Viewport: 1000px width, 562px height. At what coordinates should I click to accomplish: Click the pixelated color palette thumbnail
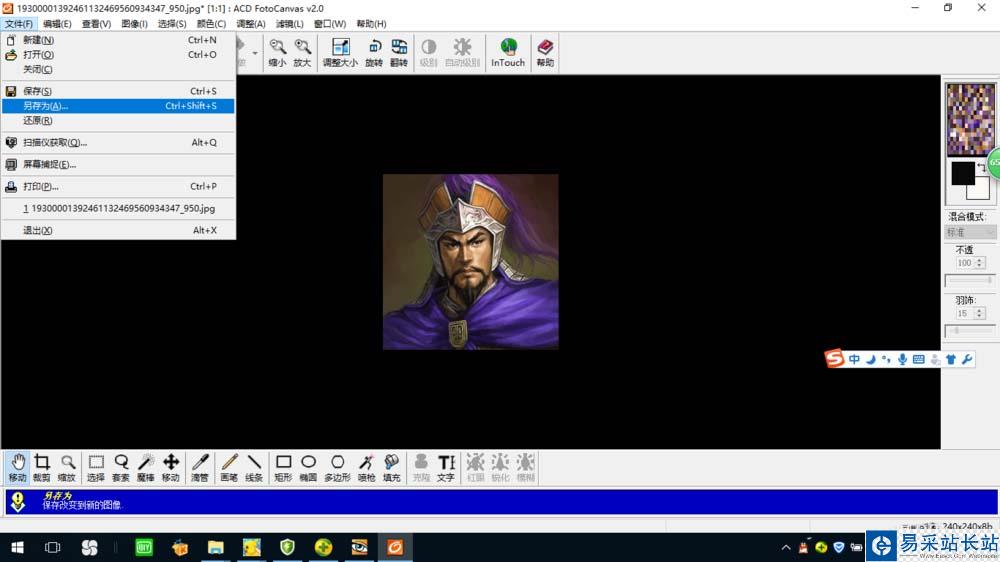(x=970, y=119)
